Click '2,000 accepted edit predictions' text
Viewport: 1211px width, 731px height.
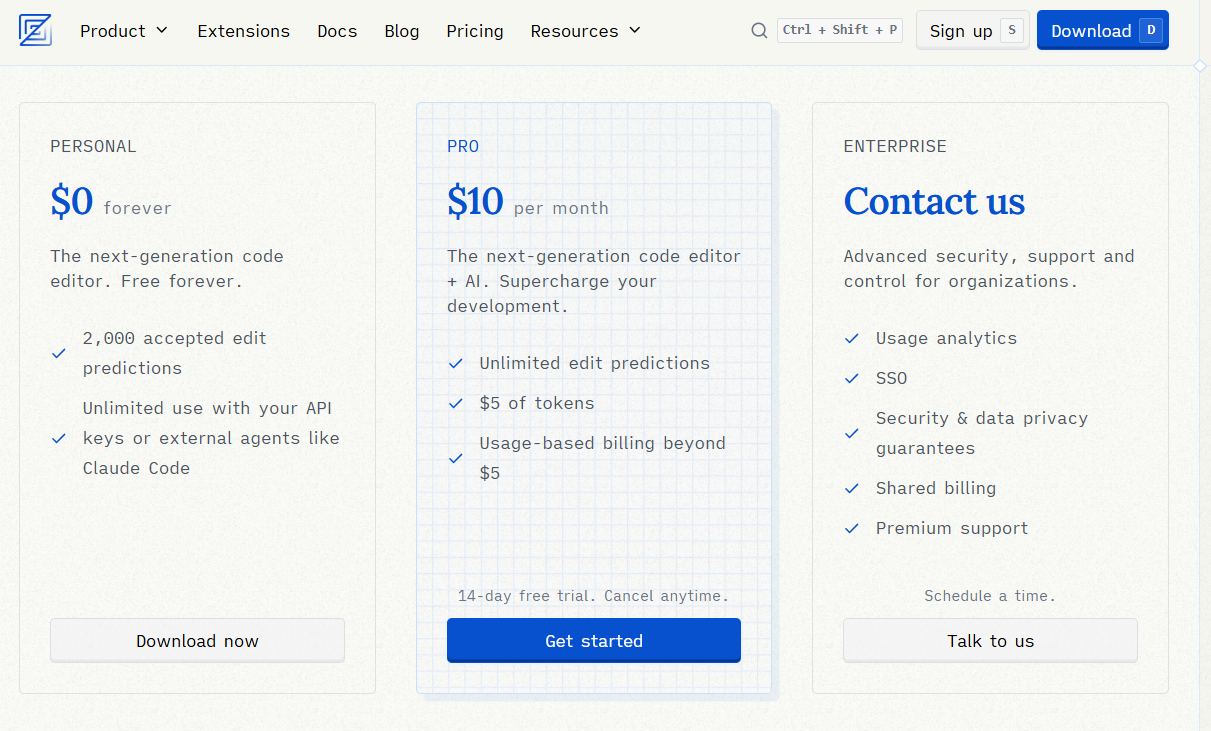pos(175,353)
